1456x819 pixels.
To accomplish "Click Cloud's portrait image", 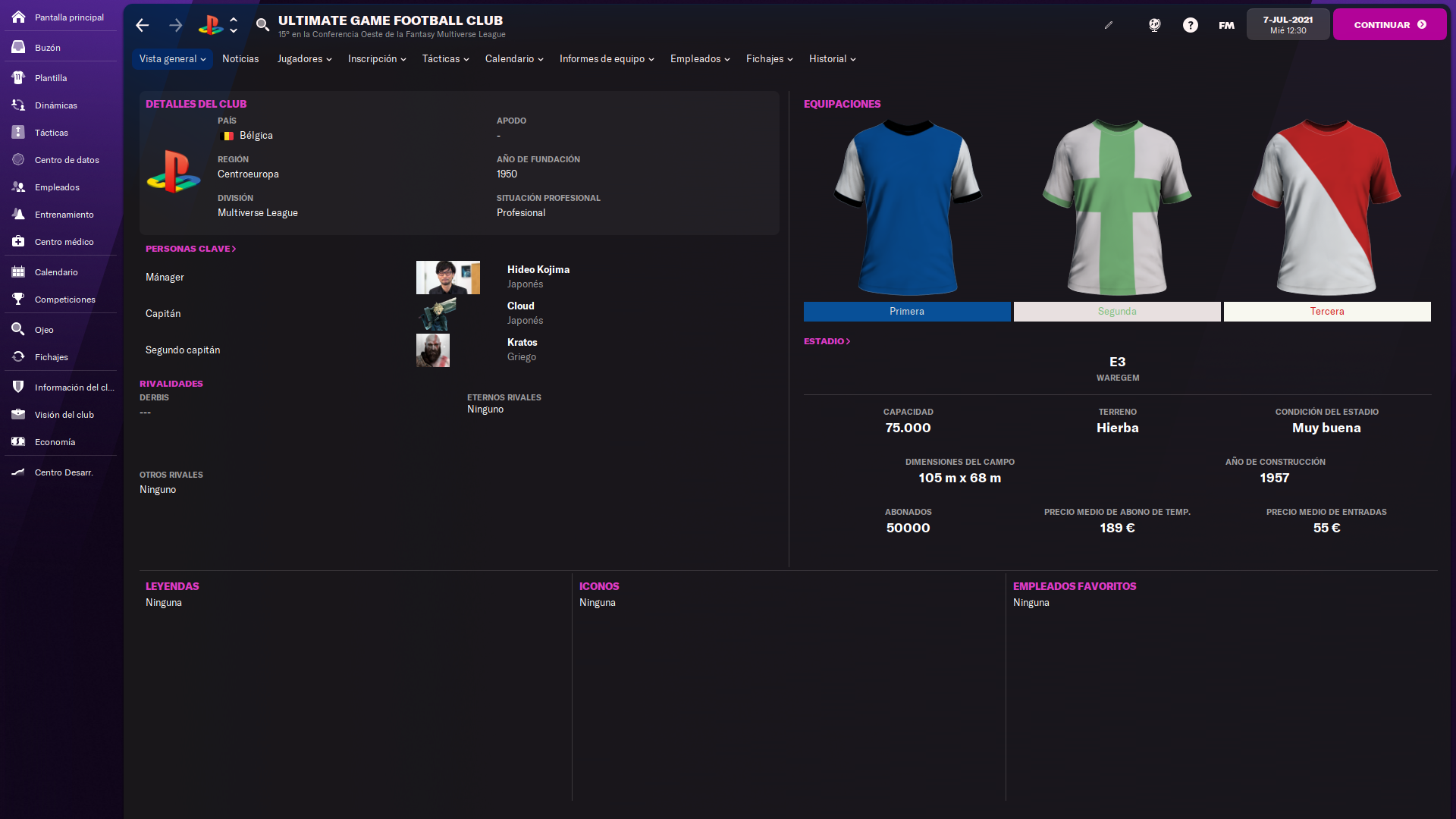I will point(438,313).
